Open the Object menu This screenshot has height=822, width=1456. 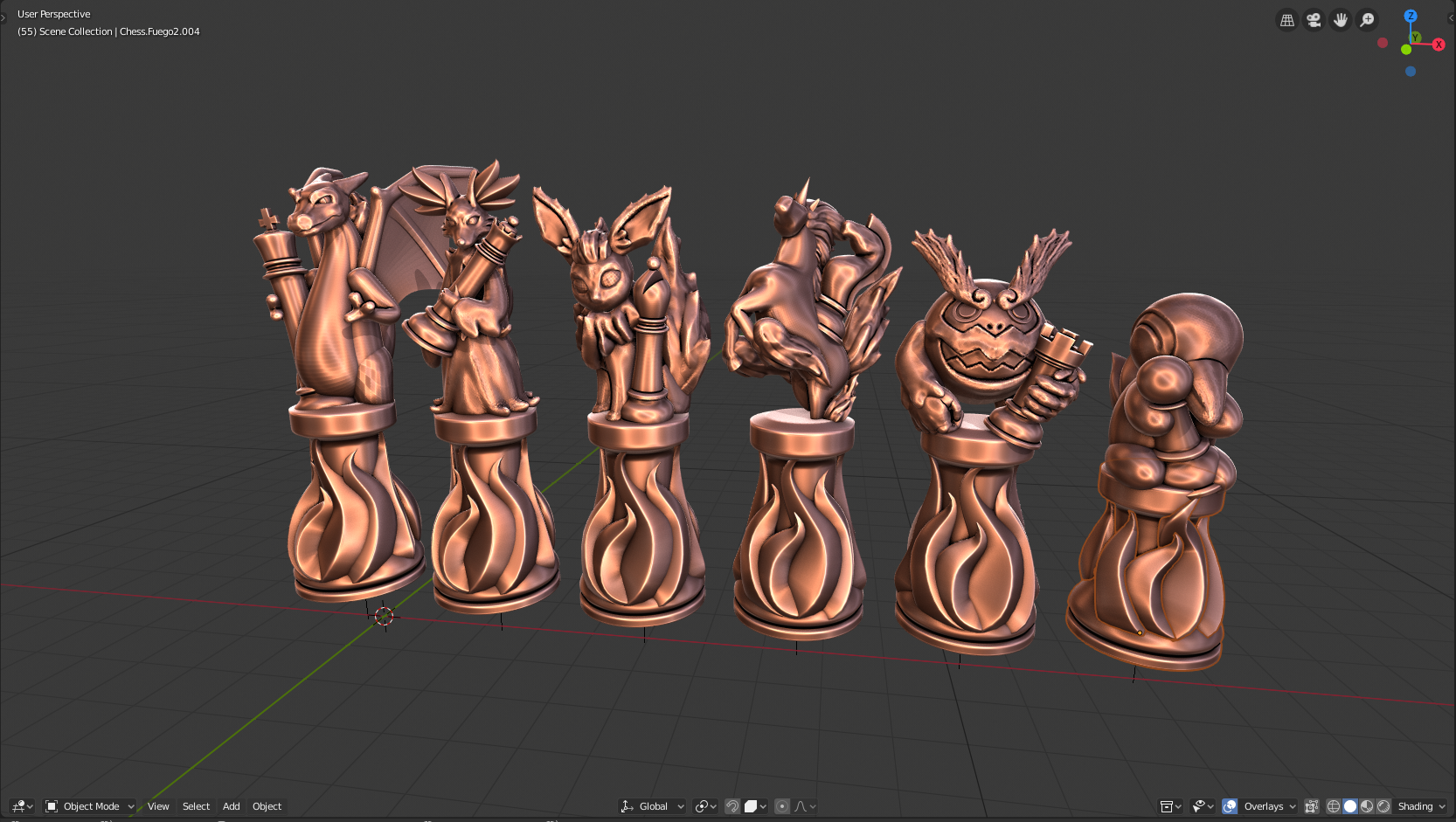click(x=267, y=806)
